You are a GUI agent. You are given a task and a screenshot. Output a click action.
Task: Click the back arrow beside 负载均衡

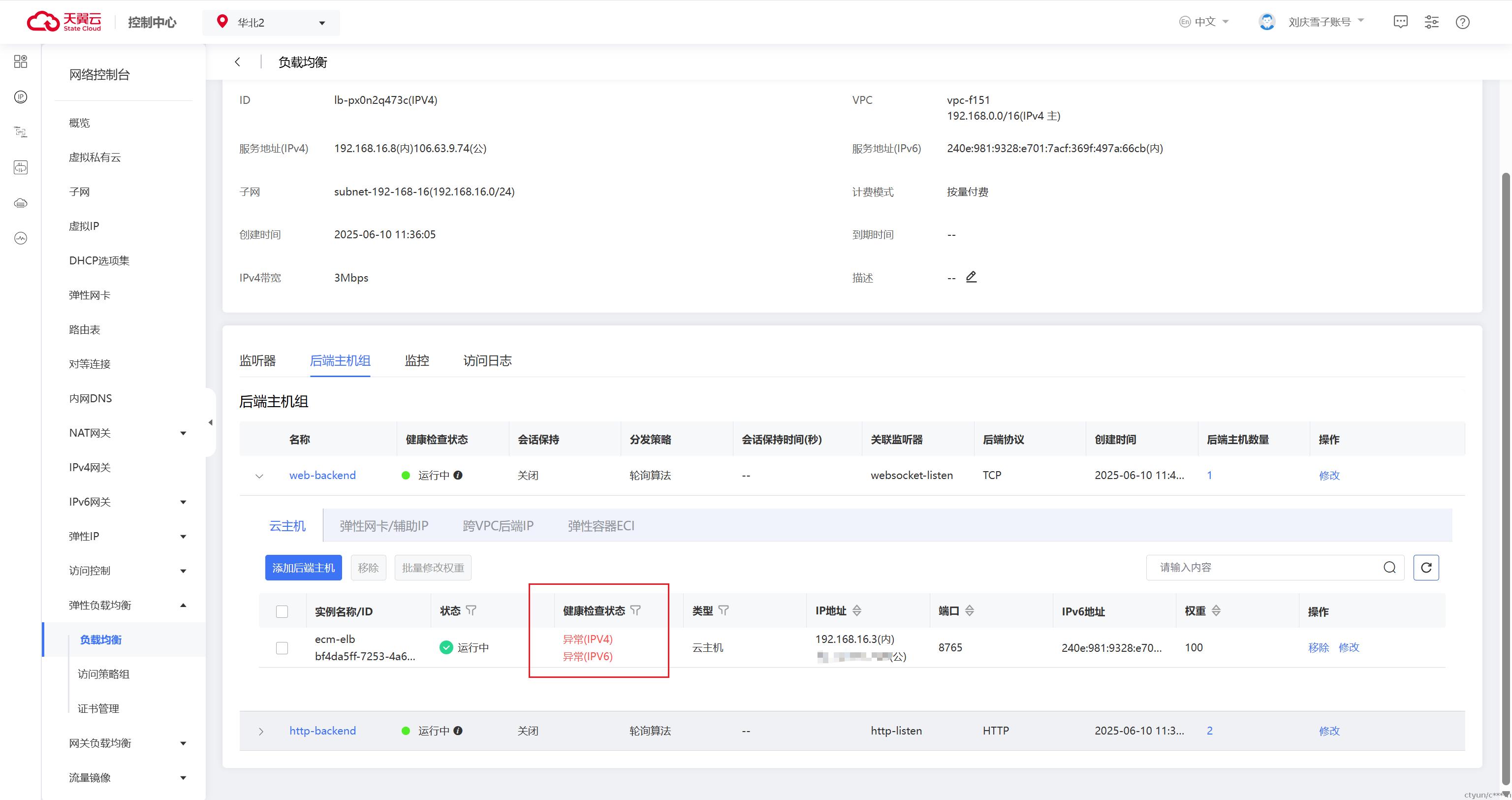(x=237, y=62)
